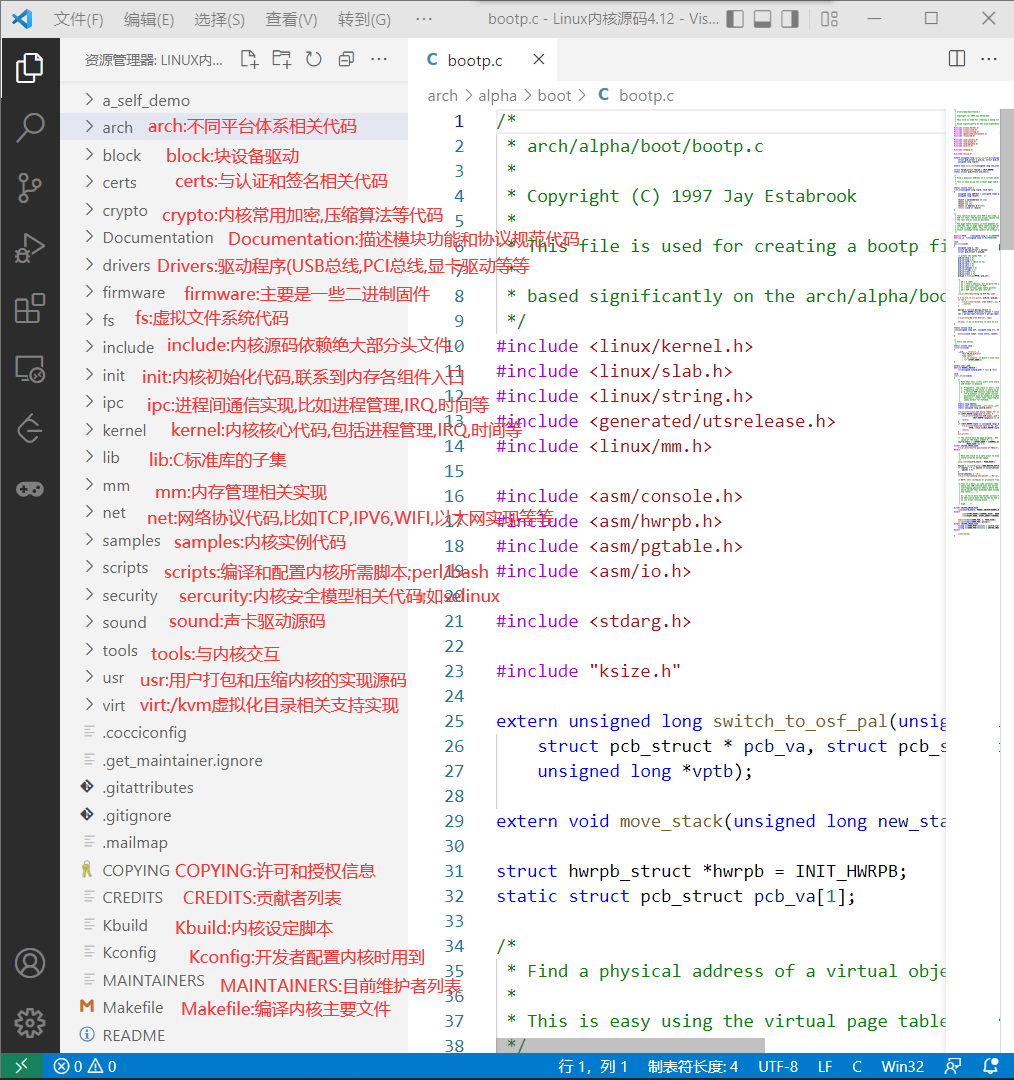
Task: Open the 选择(S) menu
Action: (x=219, y=19)
